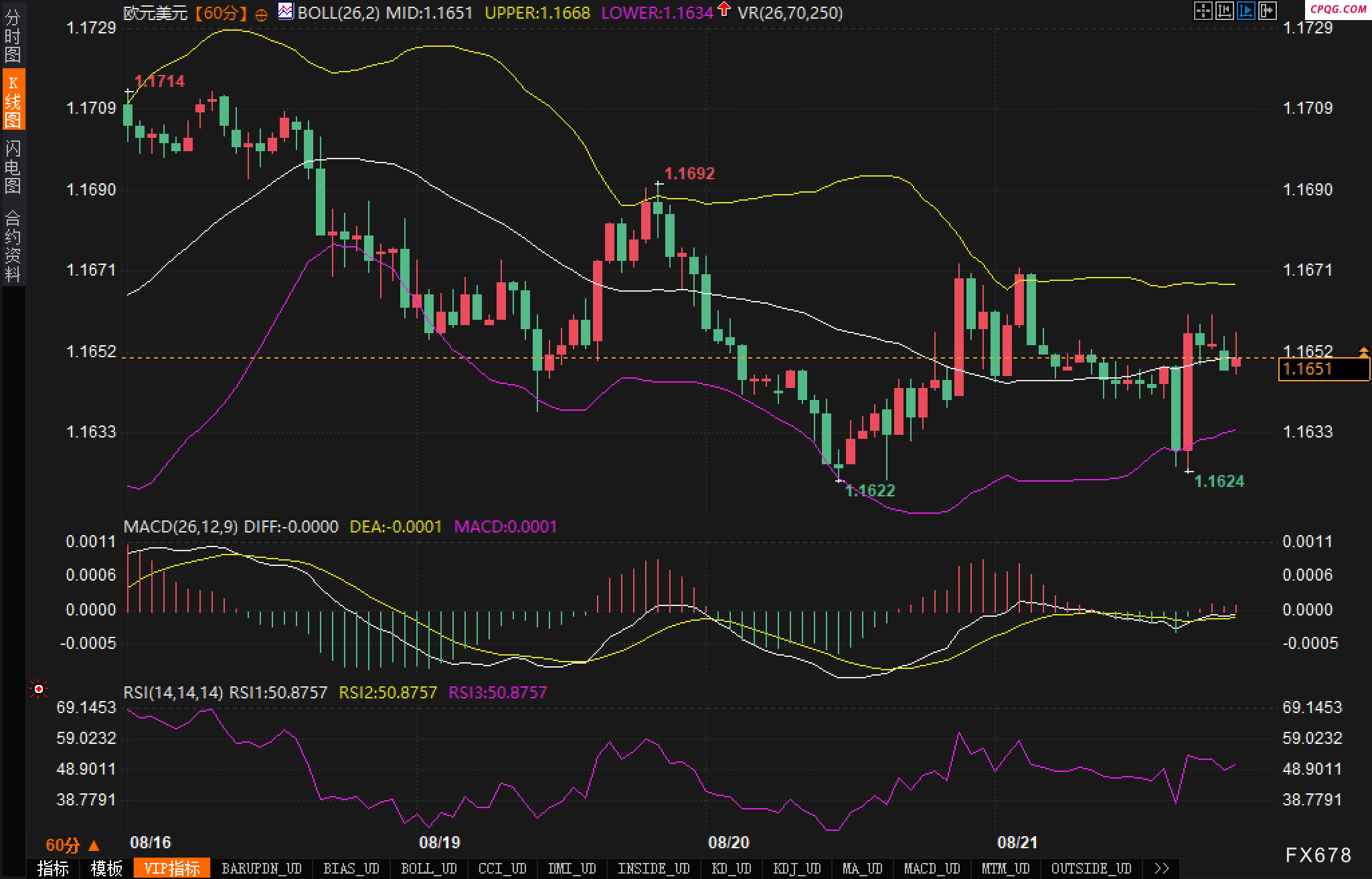Click the orange circle-plus icon beside 60分
1372x879 pixels.
click(262, 15)
